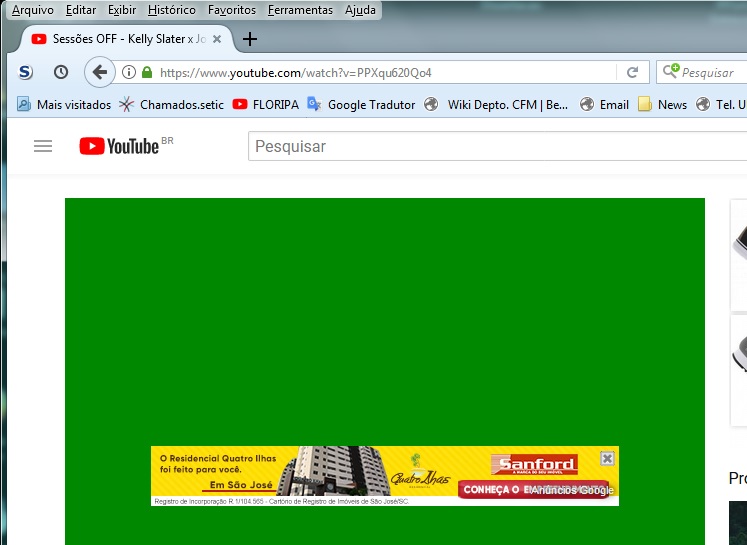Click the YouTube logo to go home
This screenshot has width=747, height=545.
point(120,146)
